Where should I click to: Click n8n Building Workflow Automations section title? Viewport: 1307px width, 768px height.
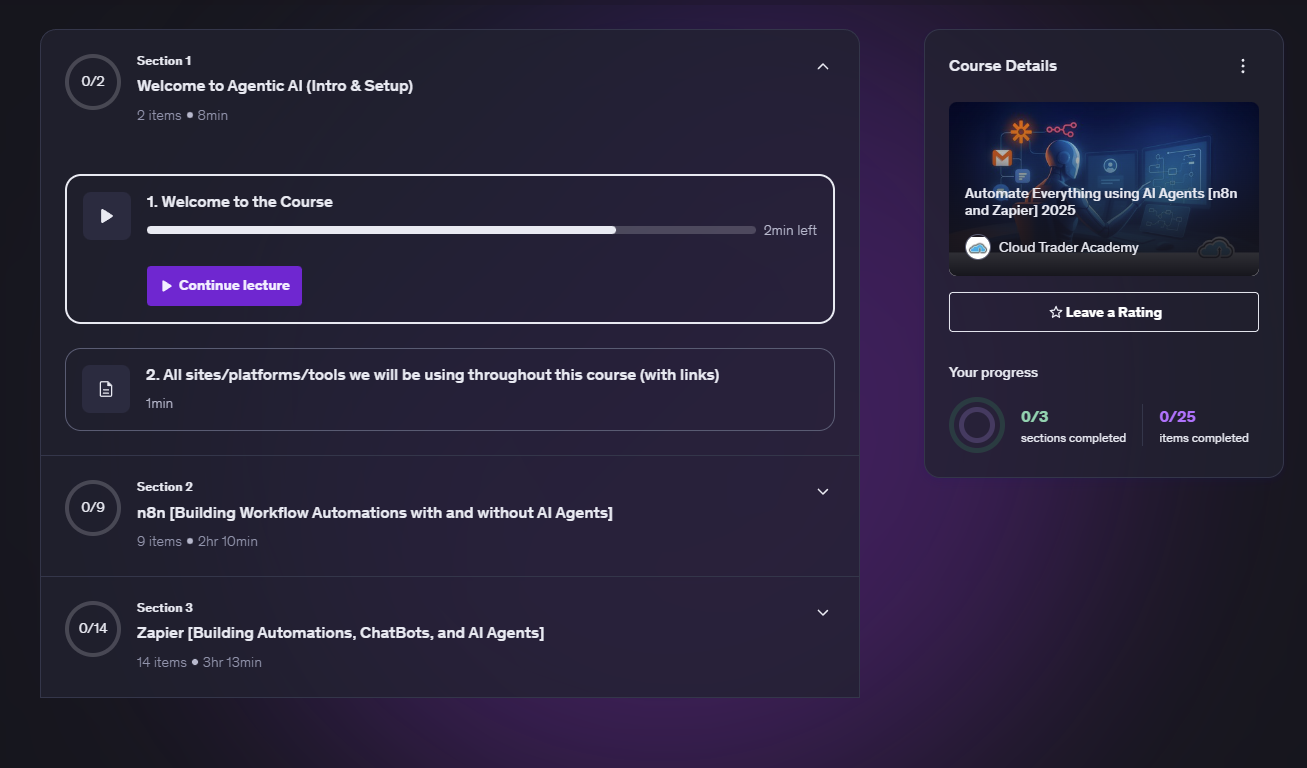tap(375, 513)
